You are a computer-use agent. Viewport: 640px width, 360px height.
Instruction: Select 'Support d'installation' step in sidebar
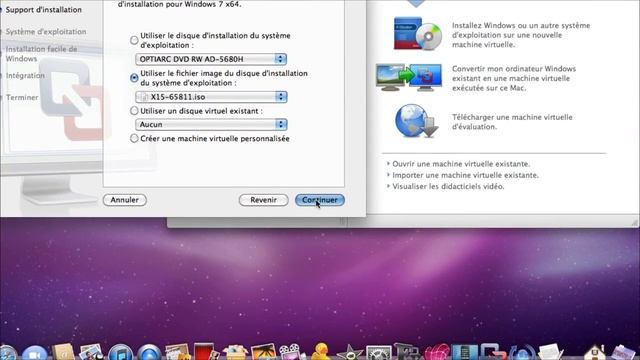pyautogui.click(x=43, y=9)
